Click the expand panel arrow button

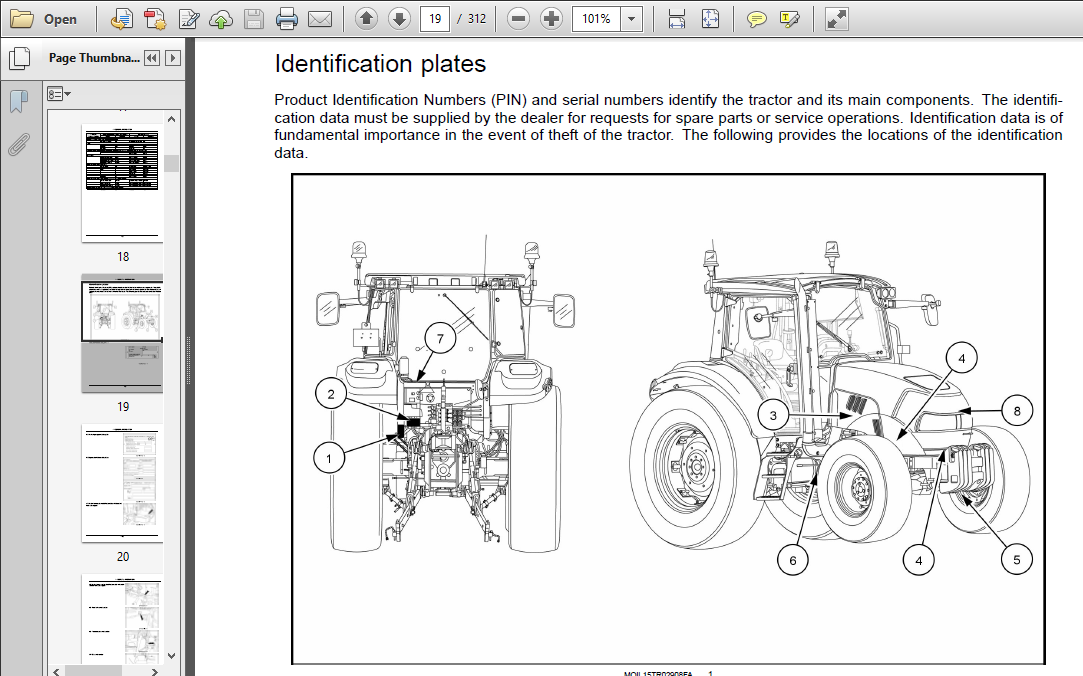(x=173, y=58)
